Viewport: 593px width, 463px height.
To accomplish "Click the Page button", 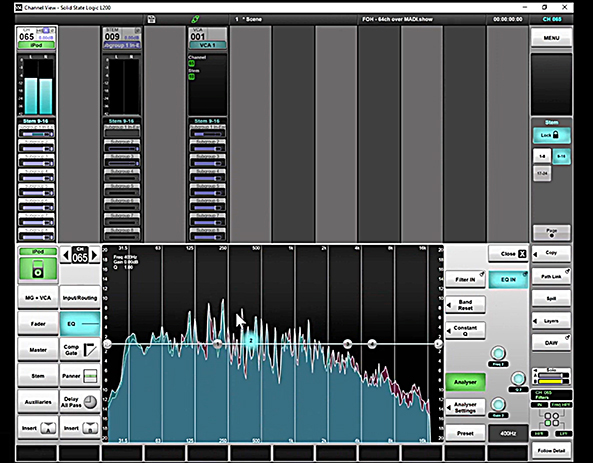I will 551,232.
